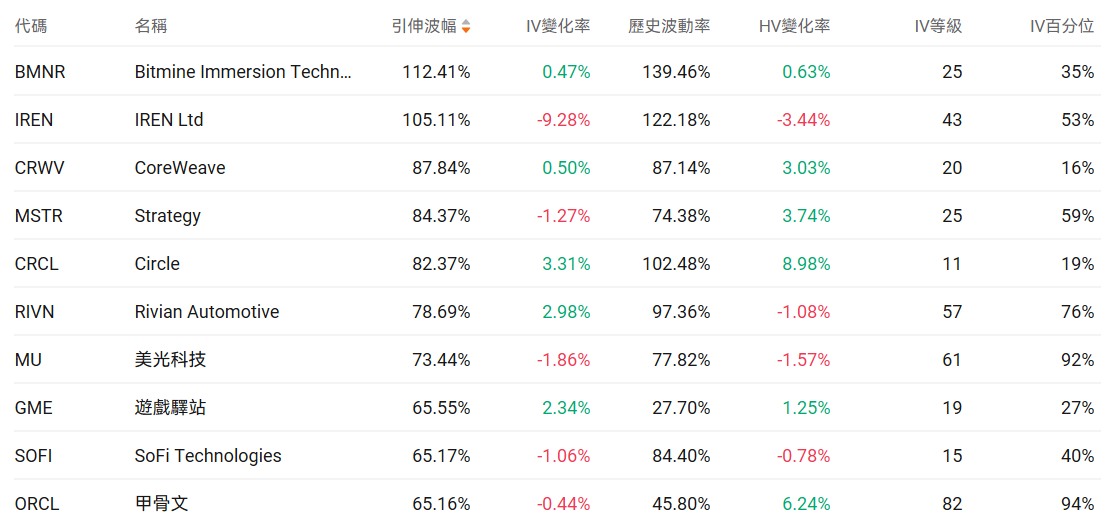Click BMNR's 112.41% implied volatility value
Screen dimensions: 1101x522
(x=436, y=72)
